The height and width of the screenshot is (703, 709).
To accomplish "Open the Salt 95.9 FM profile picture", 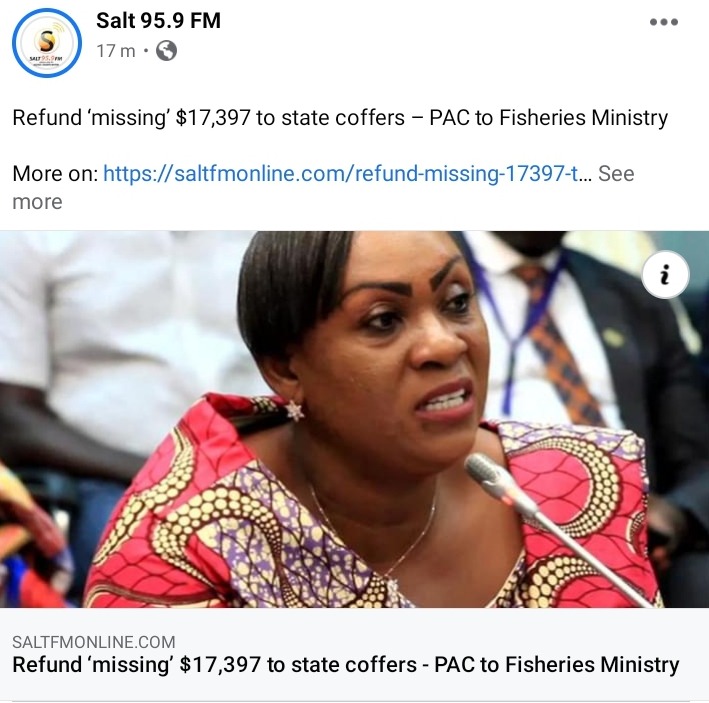I will (x=47, y=43).
